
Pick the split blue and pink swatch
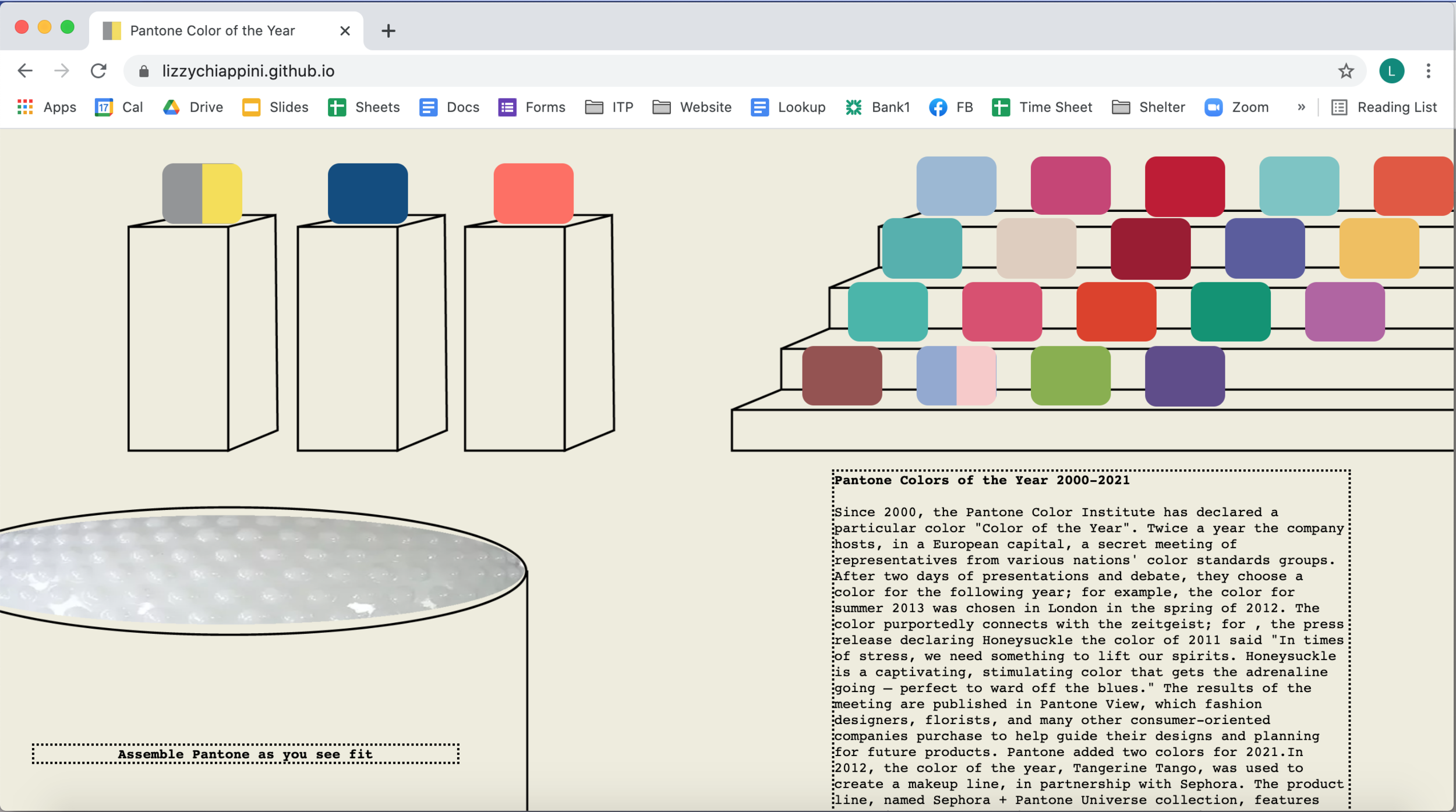(956, 375)
